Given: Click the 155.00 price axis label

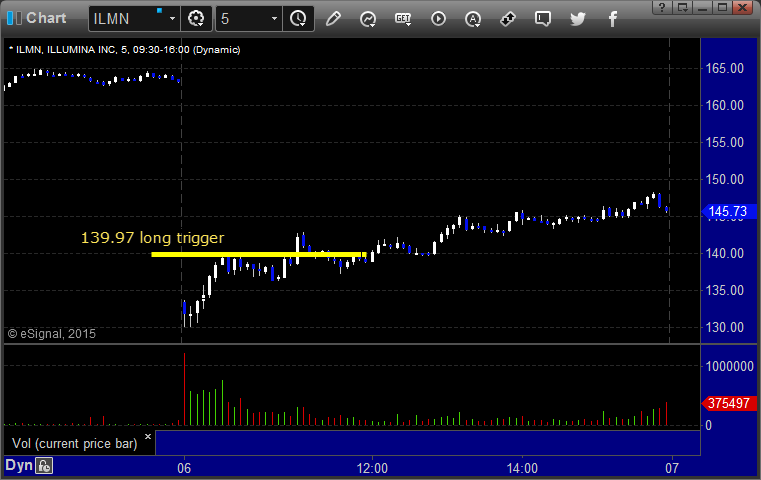Looking at the screenshot, I should click(x=725, y=142).
